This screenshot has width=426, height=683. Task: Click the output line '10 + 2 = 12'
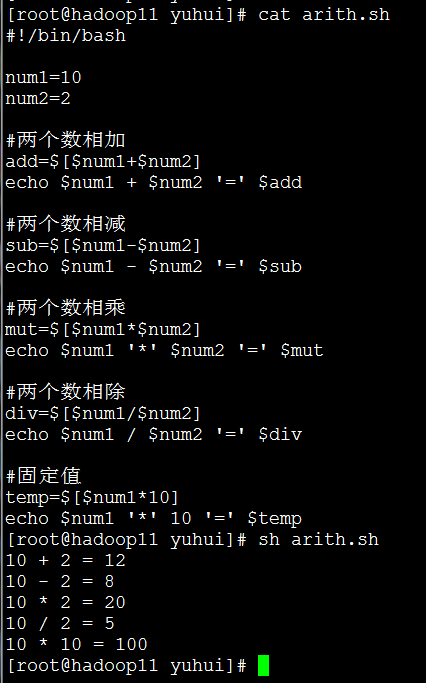coord(65,561)
